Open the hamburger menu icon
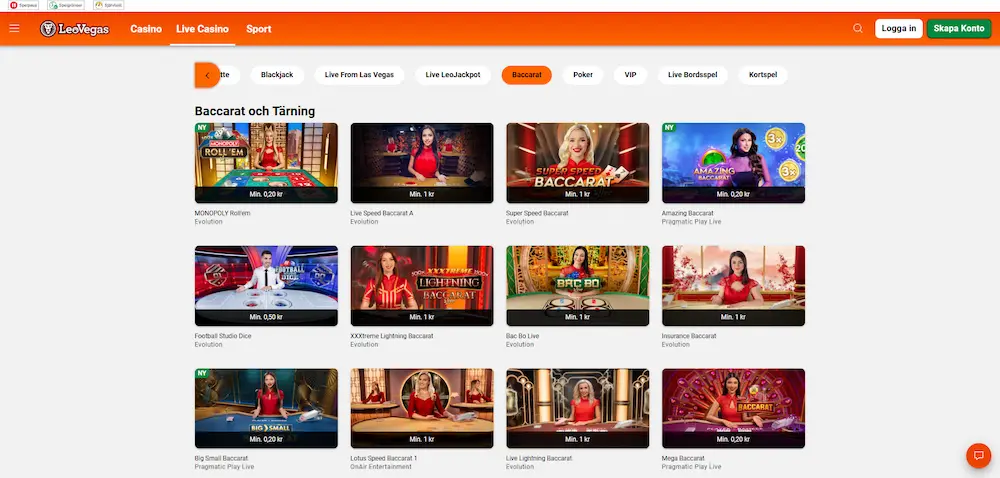The width and height of the screenshot is (1000, 478). (15, 29)
